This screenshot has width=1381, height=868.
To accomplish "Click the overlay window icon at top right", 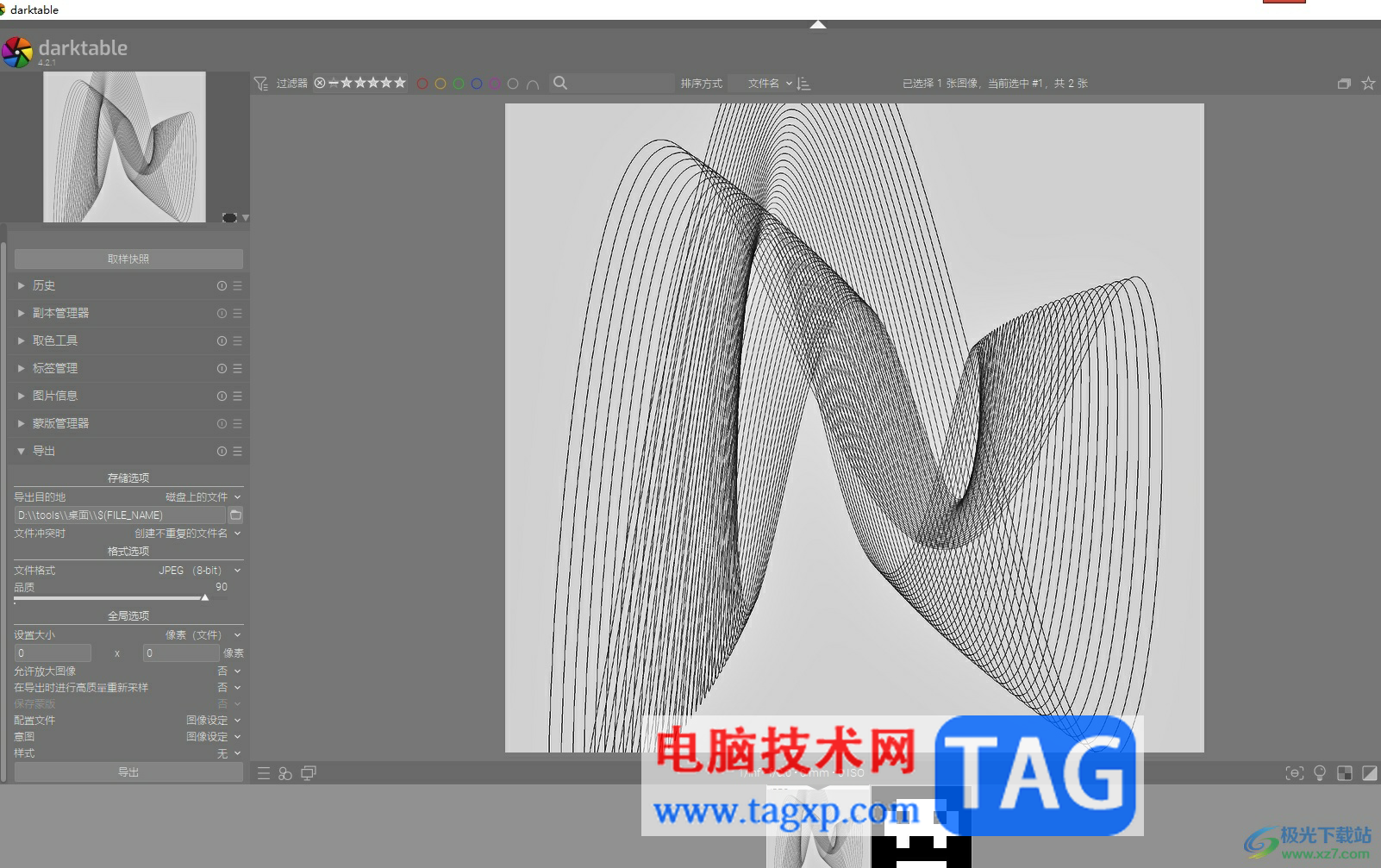I will (x=1344, y=84).
